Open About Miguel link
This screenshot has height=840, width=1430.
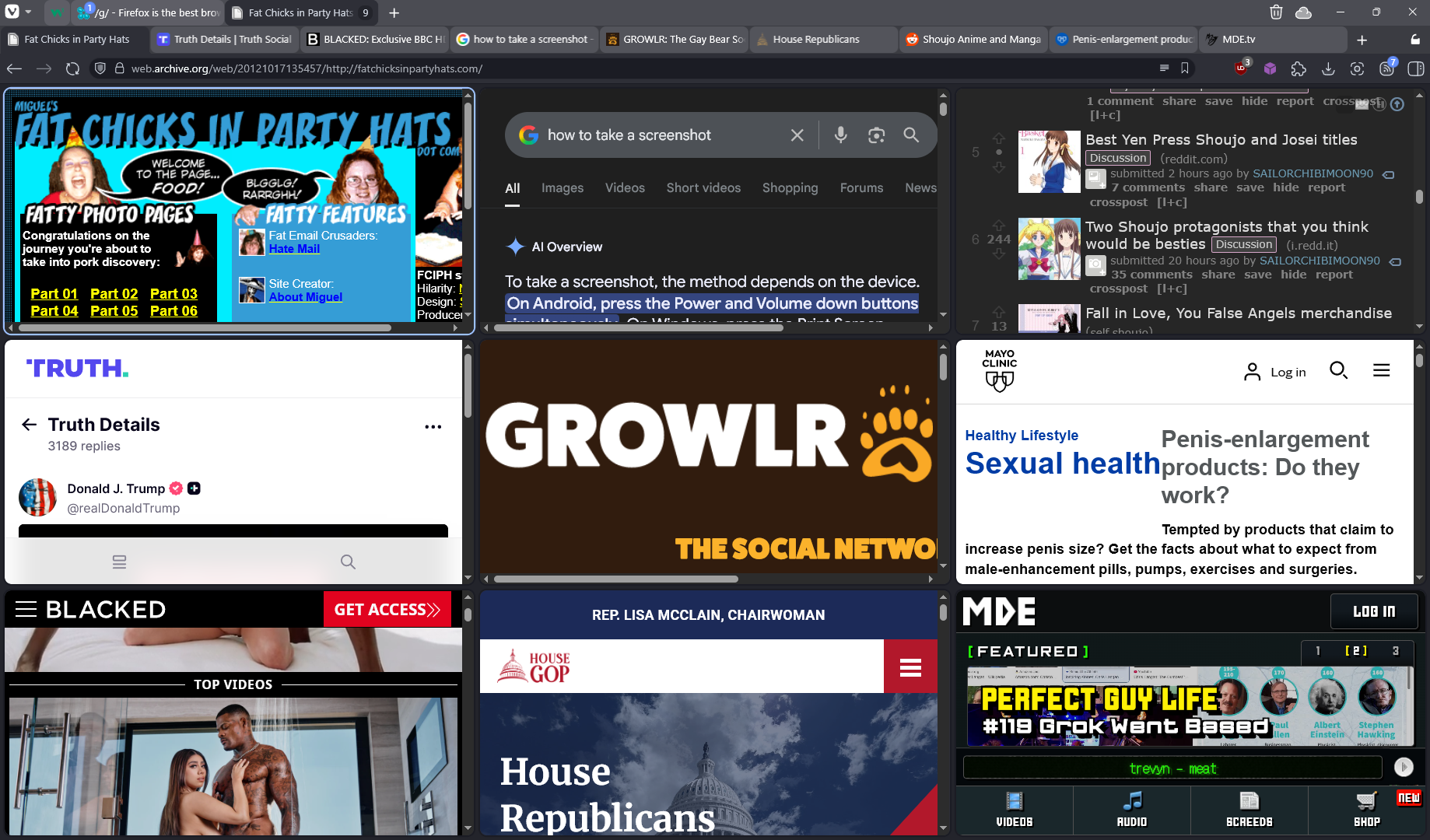(x=305, y=297)
